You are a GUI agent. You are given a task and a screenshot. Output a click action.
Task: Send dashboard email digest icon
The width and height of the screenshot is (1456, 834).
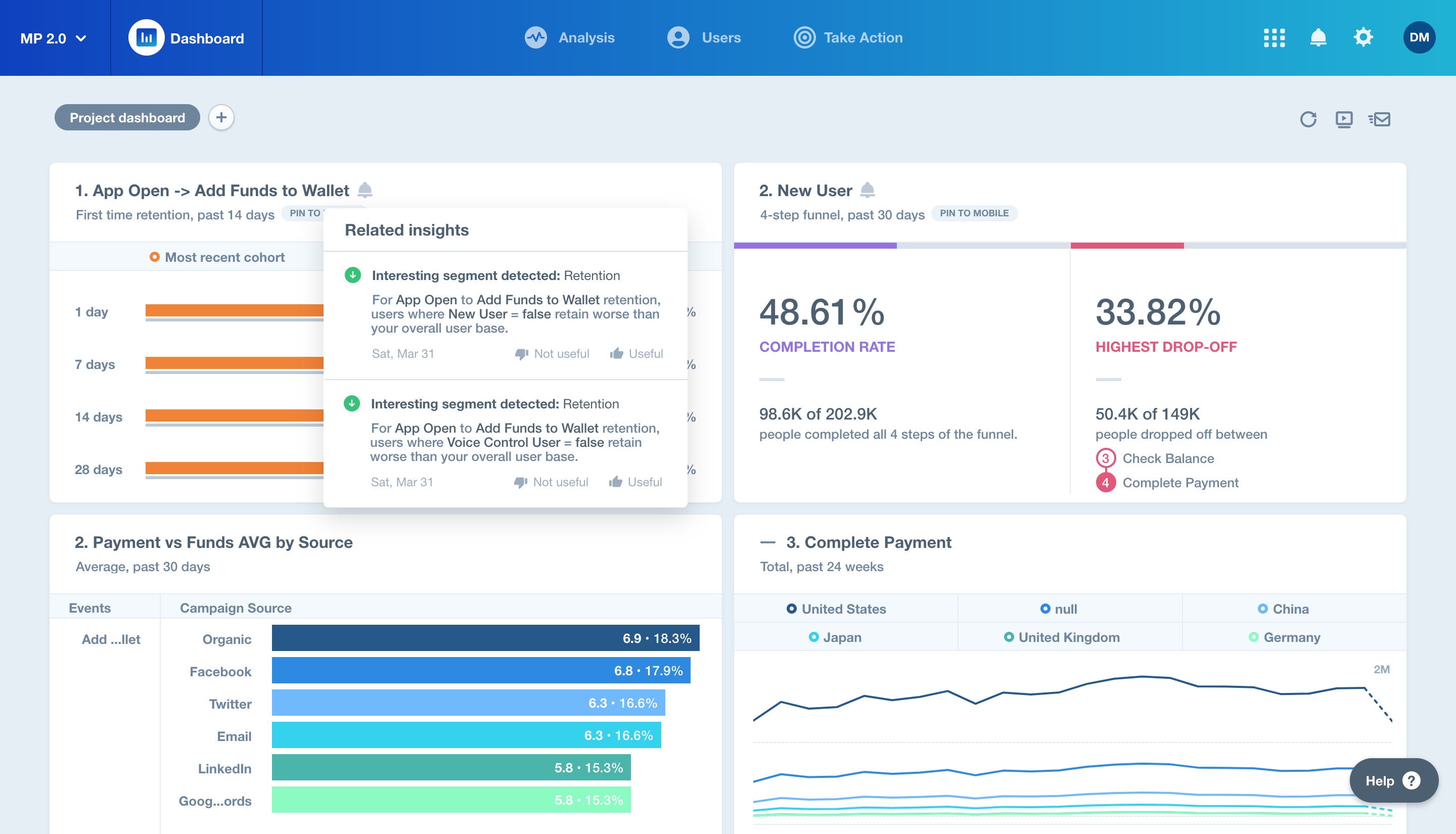(1379, 119)
